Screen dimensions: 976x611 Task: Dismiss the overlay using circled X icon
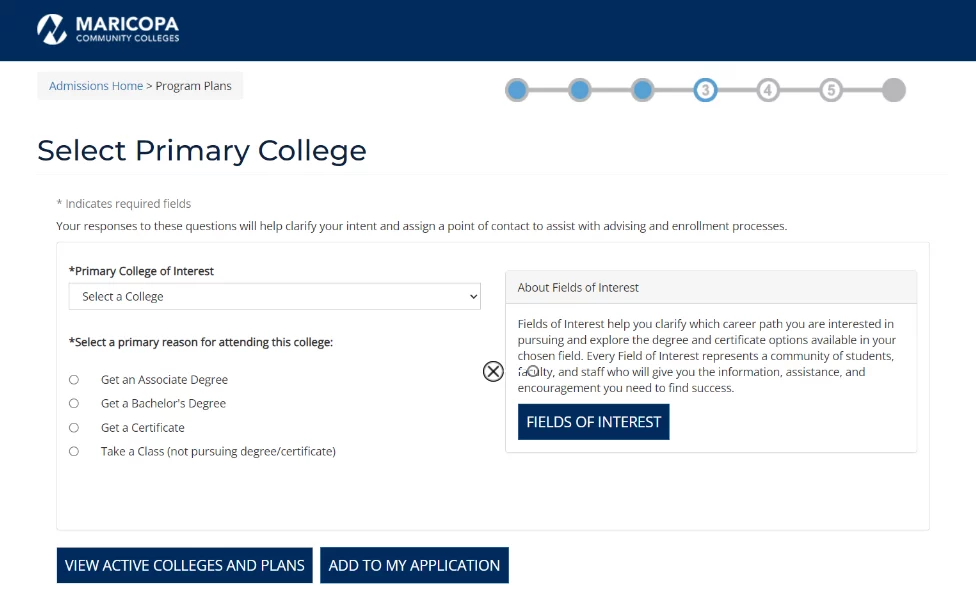tap(492, 371)
